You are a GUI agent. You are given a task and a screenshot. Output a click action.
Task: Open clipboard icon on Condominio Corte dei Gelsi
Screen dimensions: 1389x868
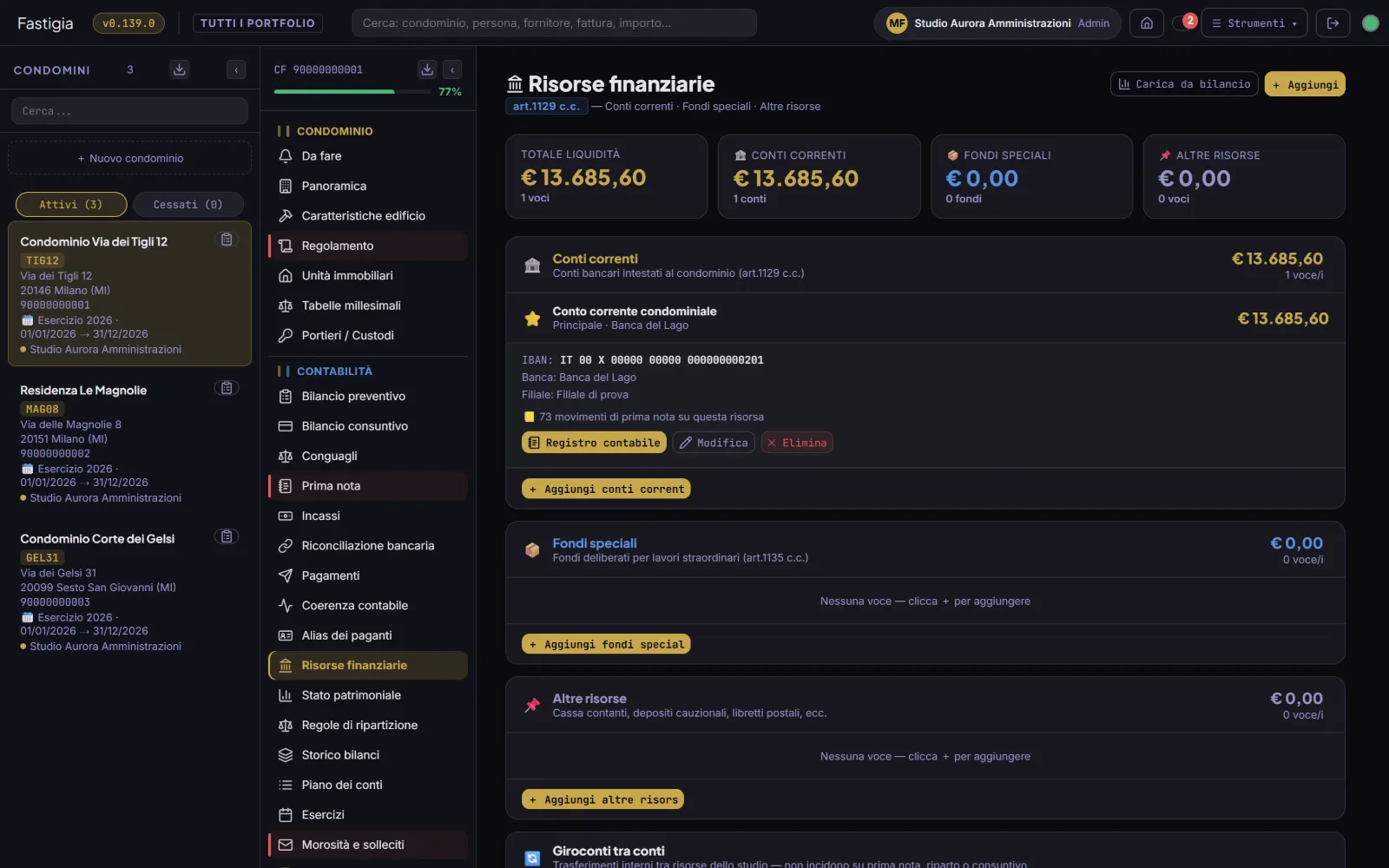coord(227,536)
